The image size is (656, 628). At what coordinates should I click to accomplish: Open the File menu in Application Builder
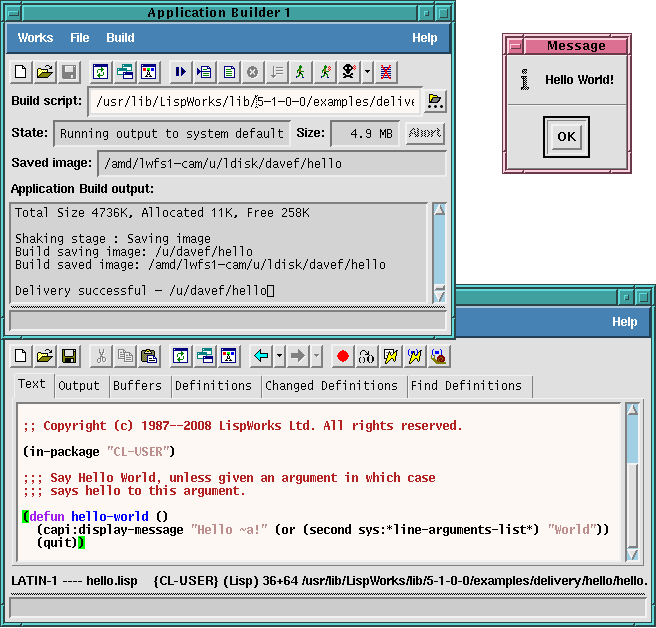point(79,38)
